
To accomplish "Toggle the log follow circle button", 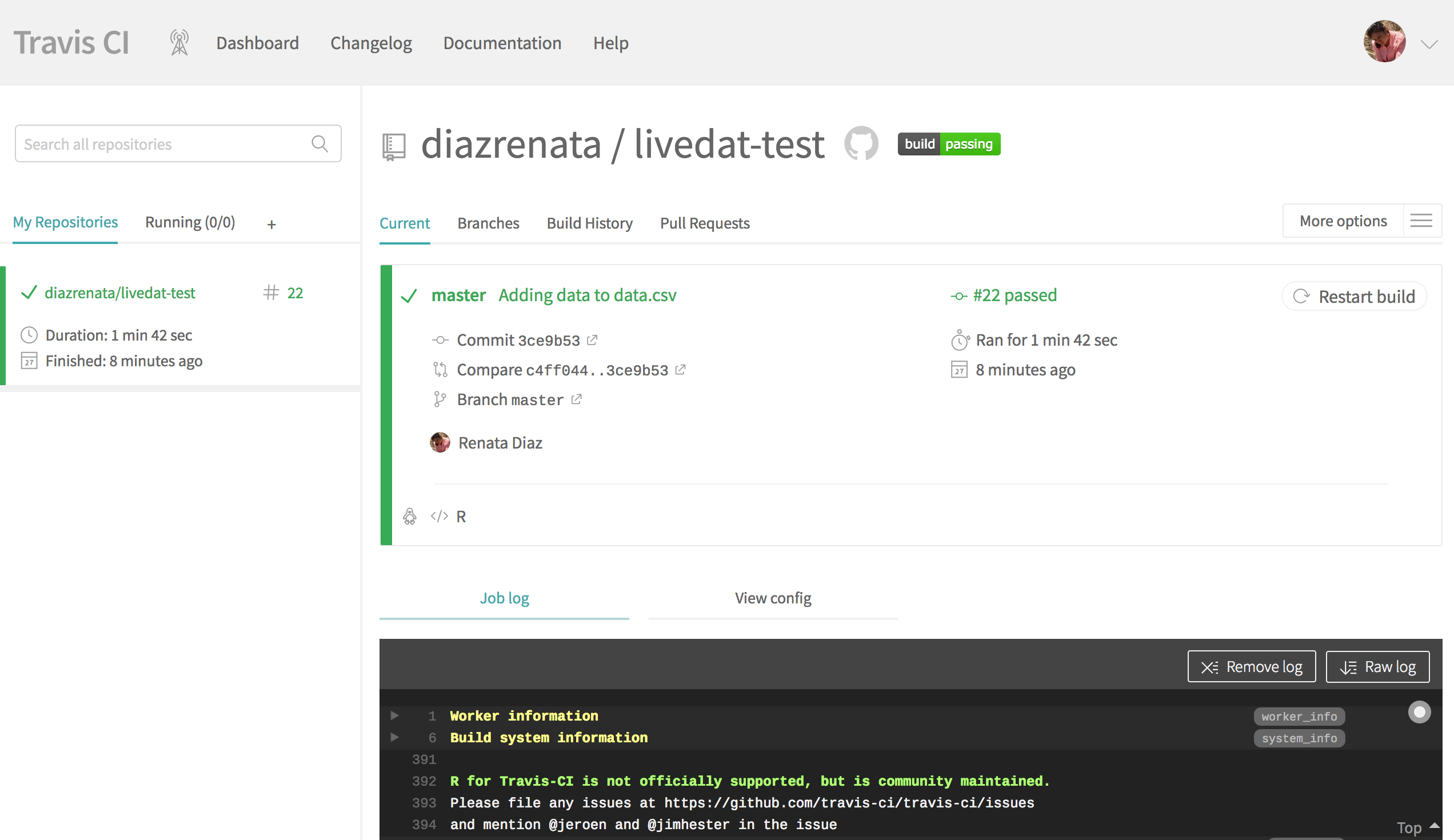I will [1419, 712].
